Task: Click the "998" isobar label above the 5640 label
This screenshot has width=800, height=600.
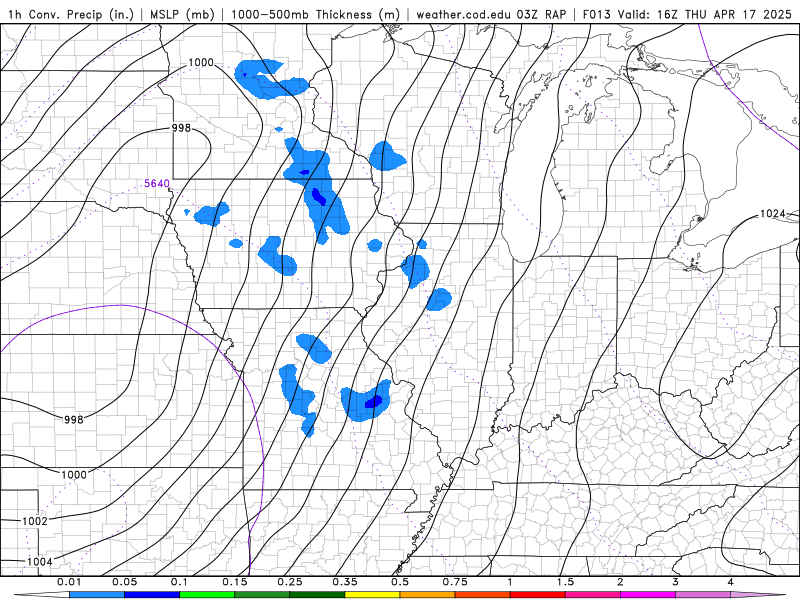Action: pos(181,128)
